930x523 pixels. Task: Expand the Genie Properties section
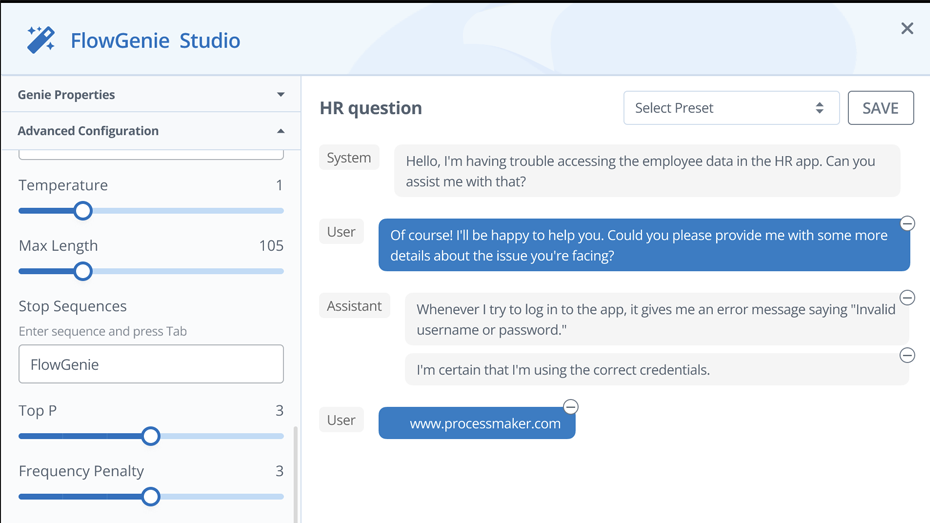[x=151, y=94]
